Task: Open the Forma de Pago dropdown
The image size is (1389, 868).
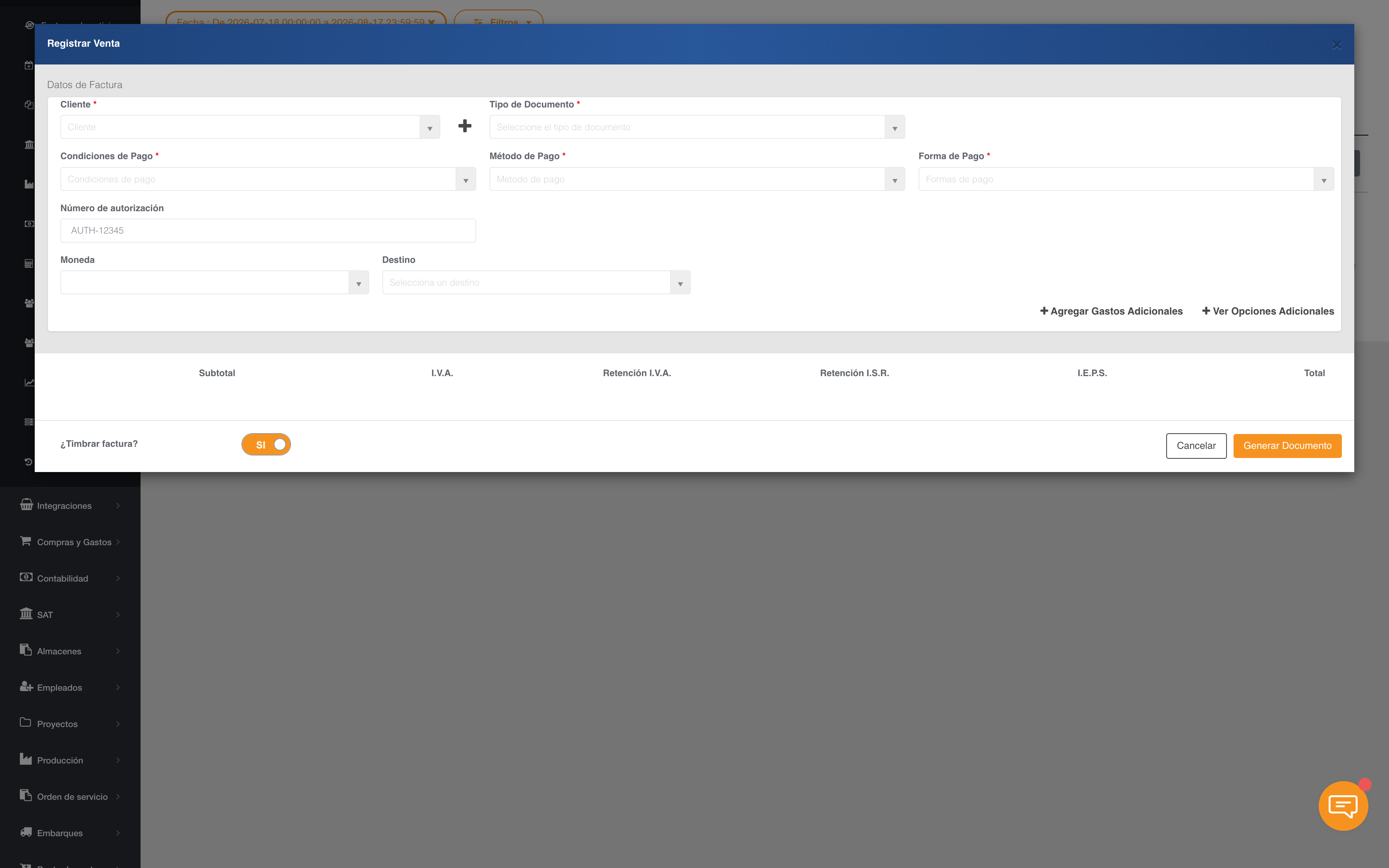Action: pyautogui.click(x=1126, y=179)
